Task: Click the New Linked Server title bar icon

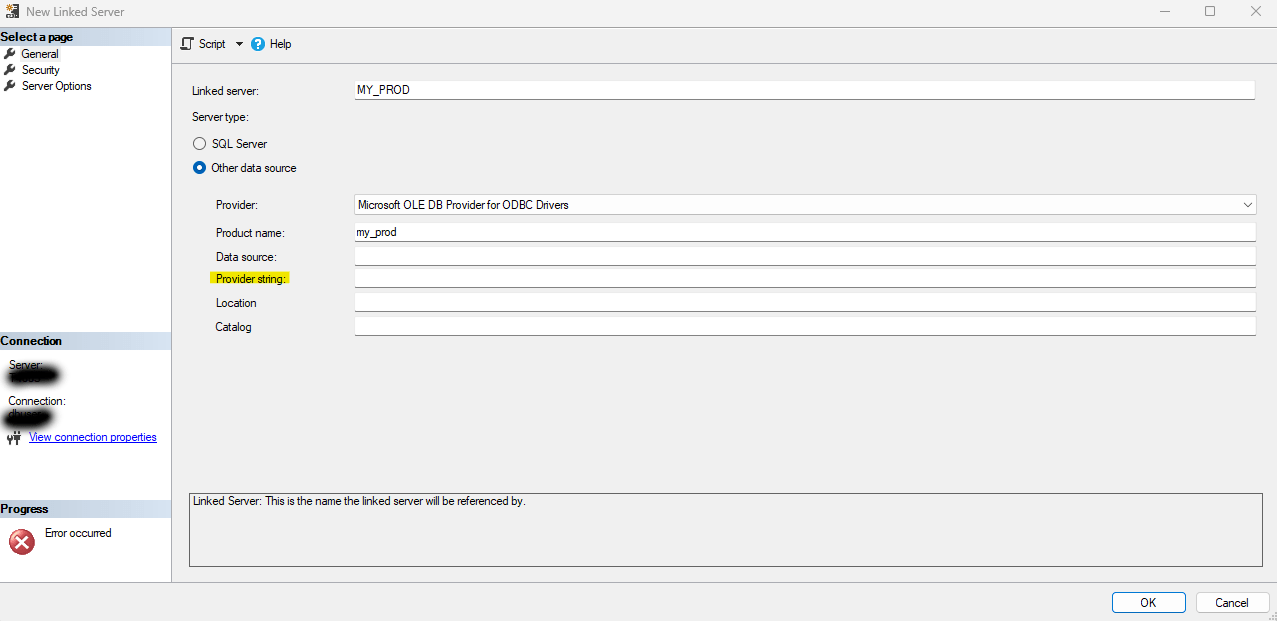Action: 11,10
